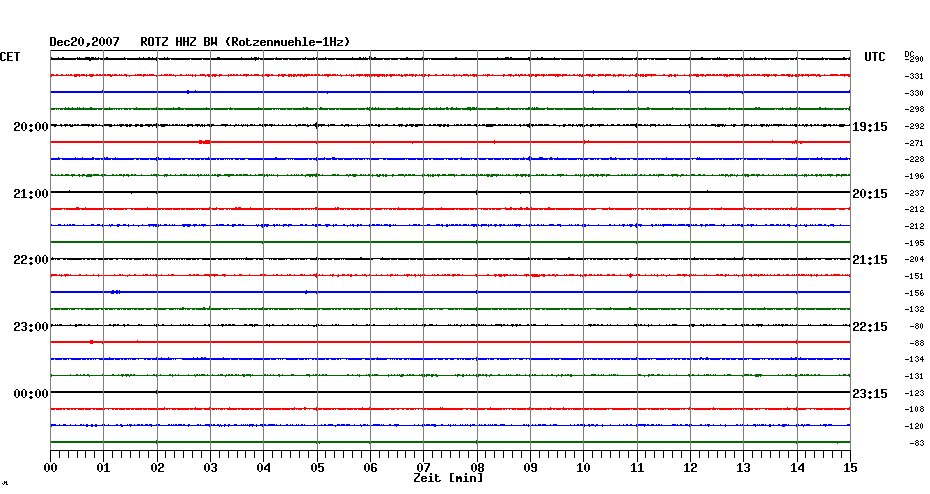Click DC offset value -132
930x494 pixels.
tap(914, 310)
